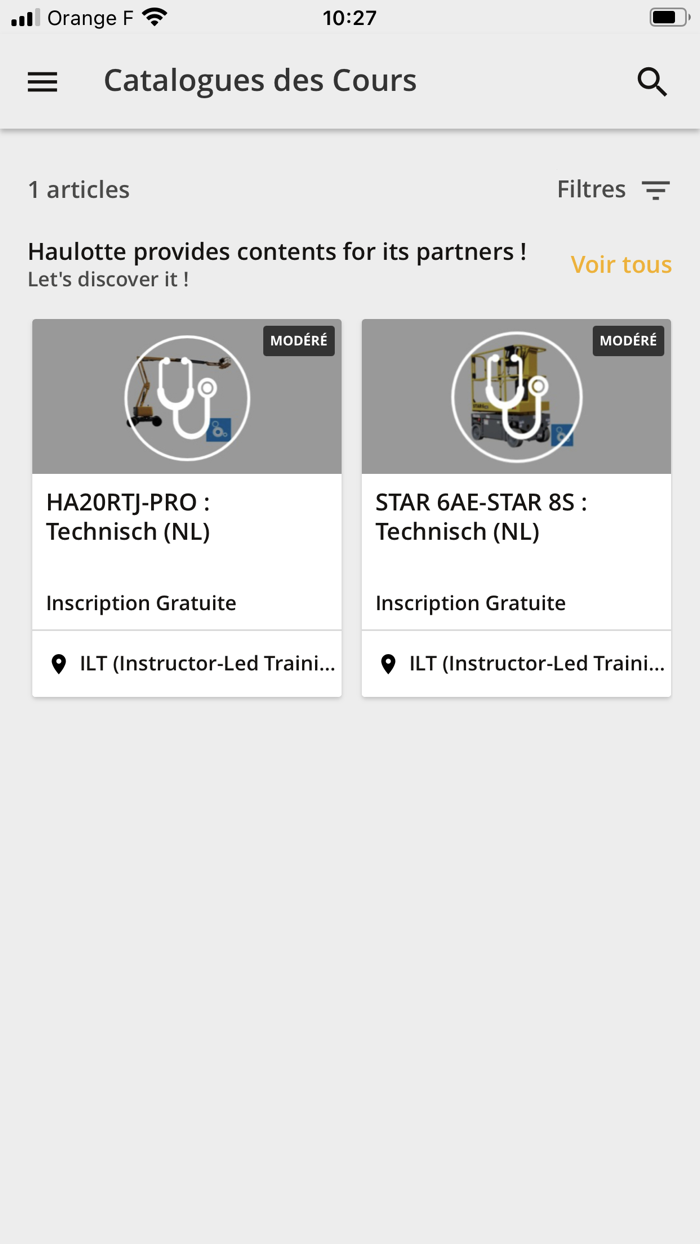This screenshot has height=1244, width=700.
Task: Select STAR 6AE-STAR 8S : Technisch (NL) title
Action: point(481,517)
